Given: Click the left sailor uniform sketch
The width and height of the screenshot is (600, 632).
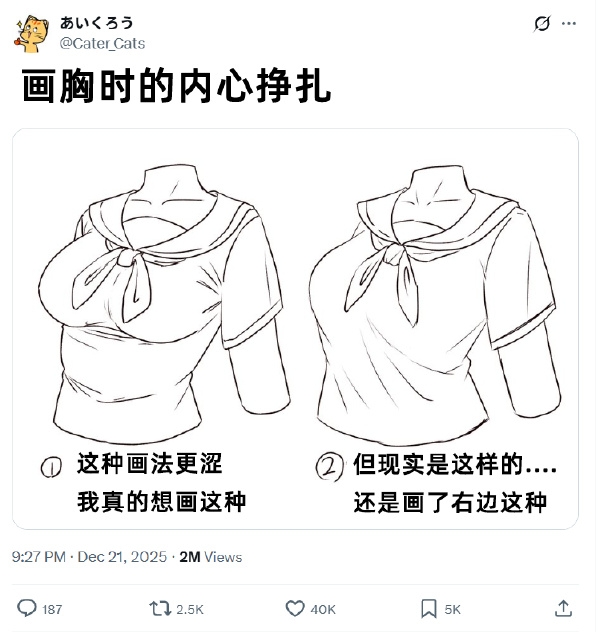Looking at the screenshot, I should [164, 303].
